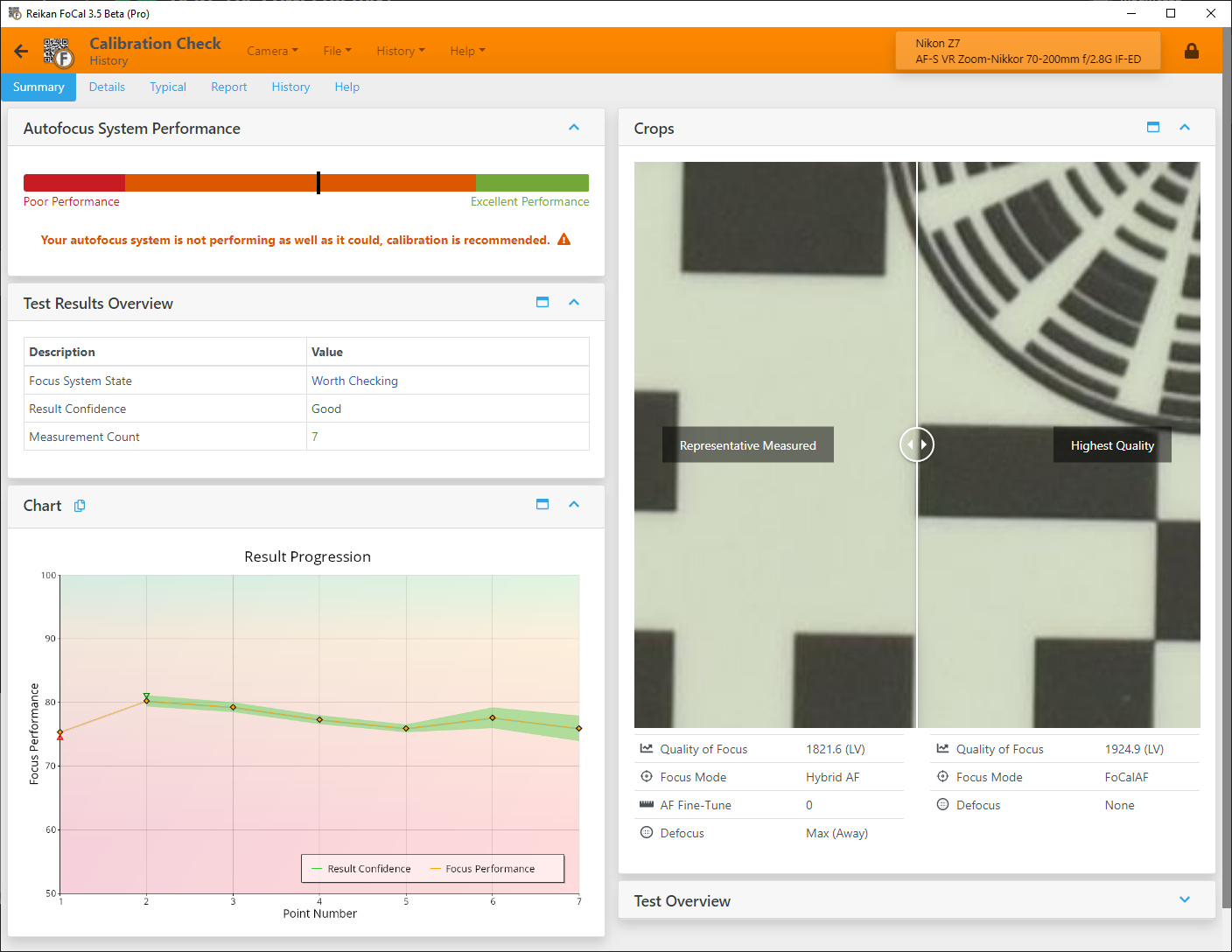1232x952 pixels.
Task: Switch to the Typical tab
Action: pyautogui.click(x=168, y=87)
